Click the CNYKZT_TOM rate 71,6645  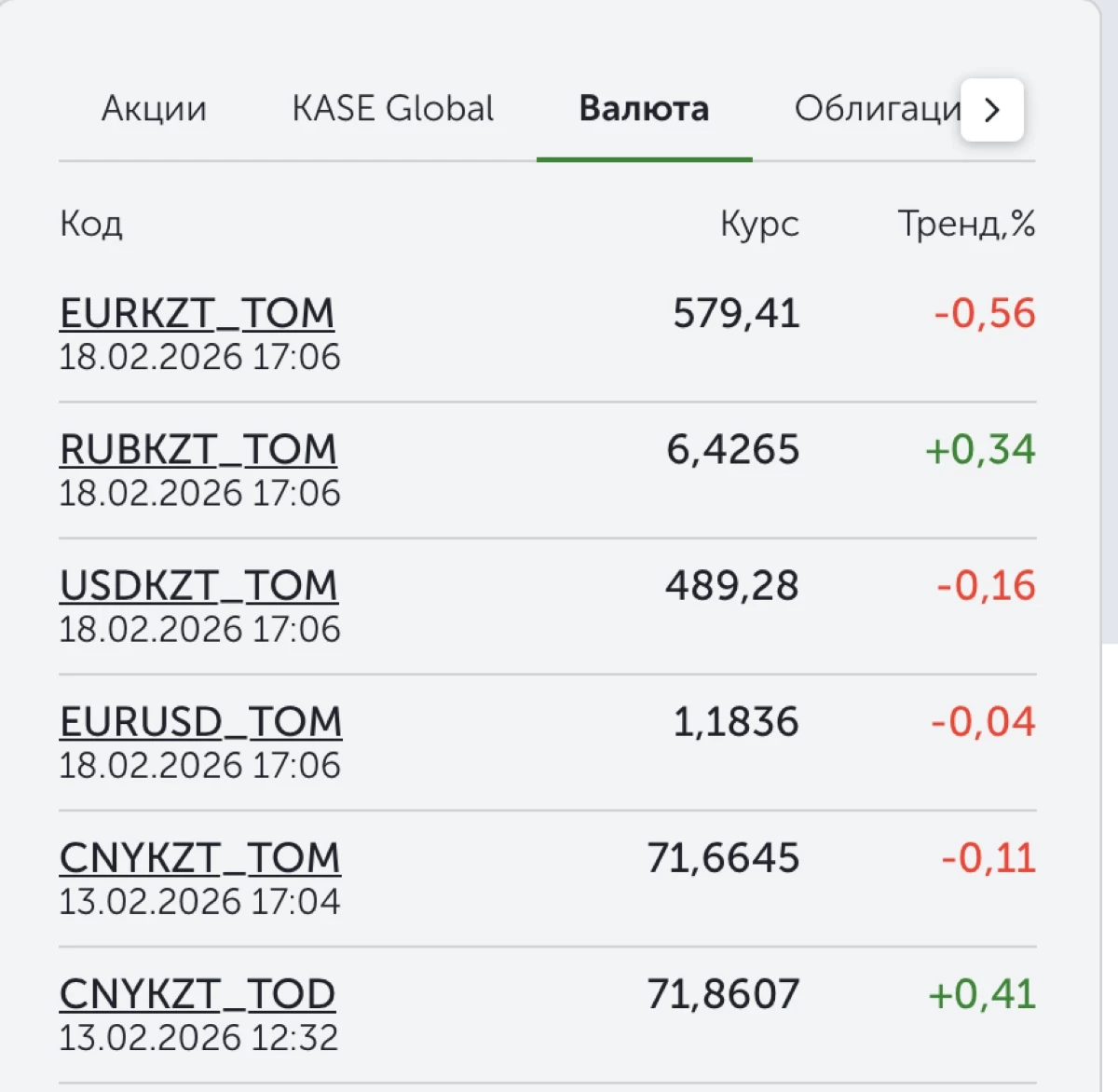(x=723, y=857)
